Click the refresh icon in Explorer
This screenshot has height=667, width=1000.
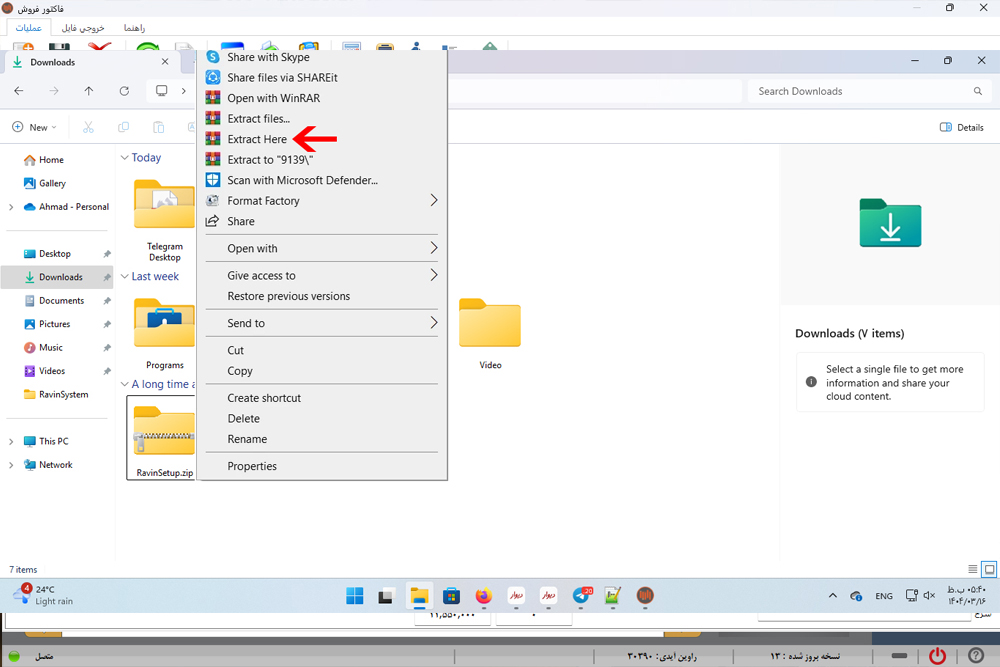point(124,91)
